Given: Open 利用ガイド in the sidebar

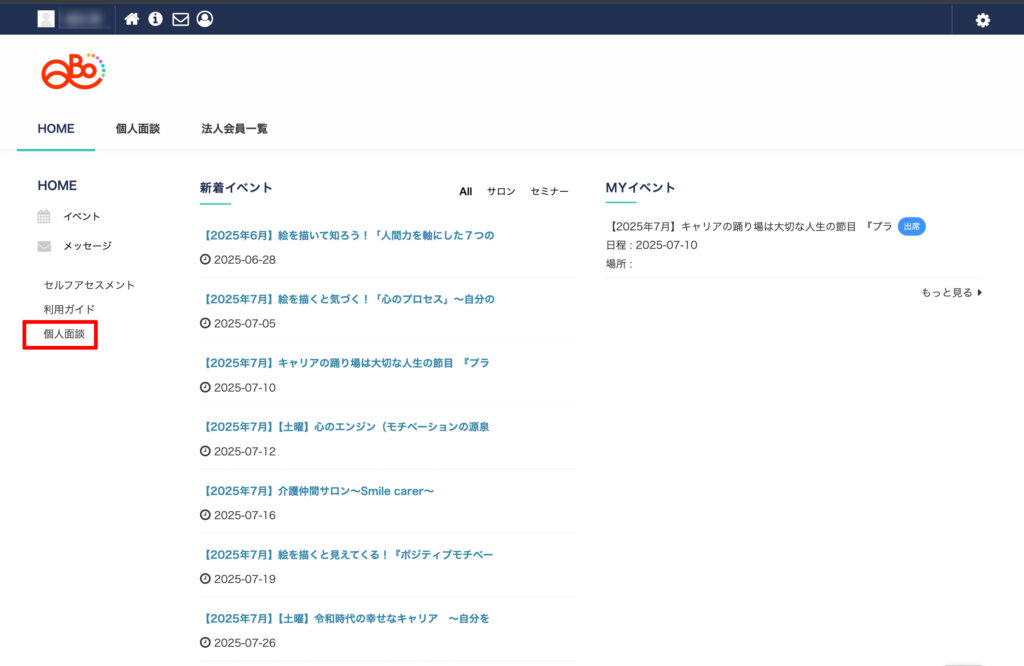Looking at the screenshot, I should pyautogui.click(x=69, y=310).
